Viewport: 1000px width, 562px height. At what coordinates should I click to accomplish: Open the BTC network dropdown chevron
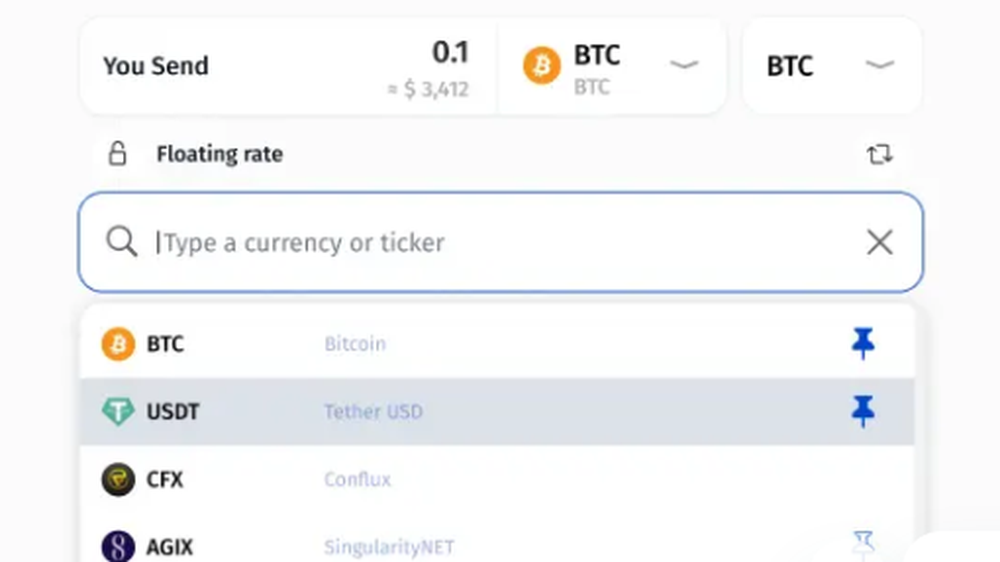[879, 64]
